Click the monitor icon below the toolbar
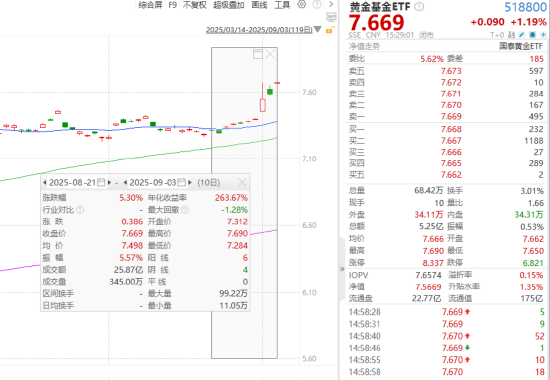 [x=331, y=17]
